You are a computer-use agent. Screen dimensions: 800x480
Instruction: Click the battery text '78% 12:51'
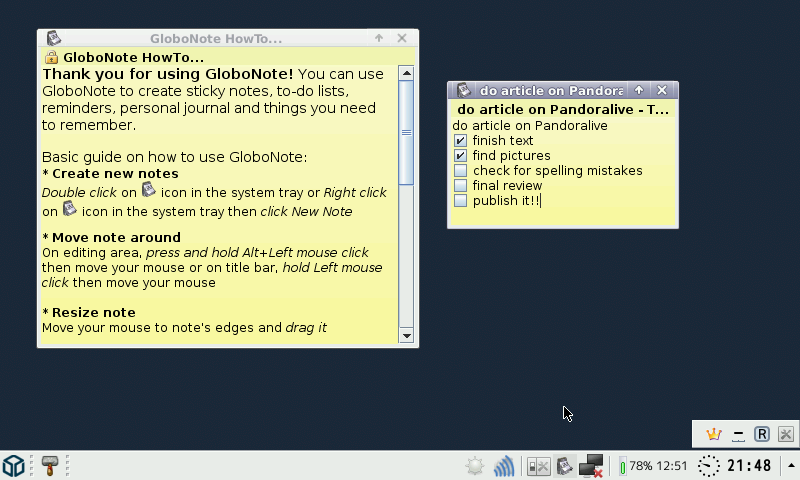pyautogui.click(x=658, y=466)
